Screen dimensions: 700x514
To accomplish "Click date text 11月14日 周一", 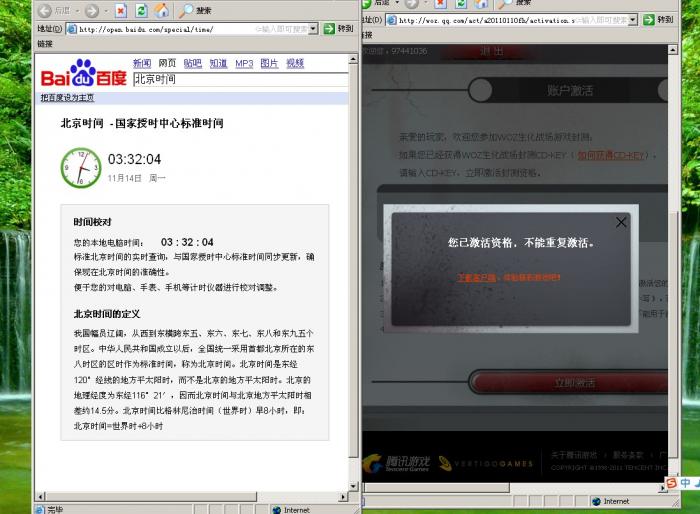I will 137,178.
